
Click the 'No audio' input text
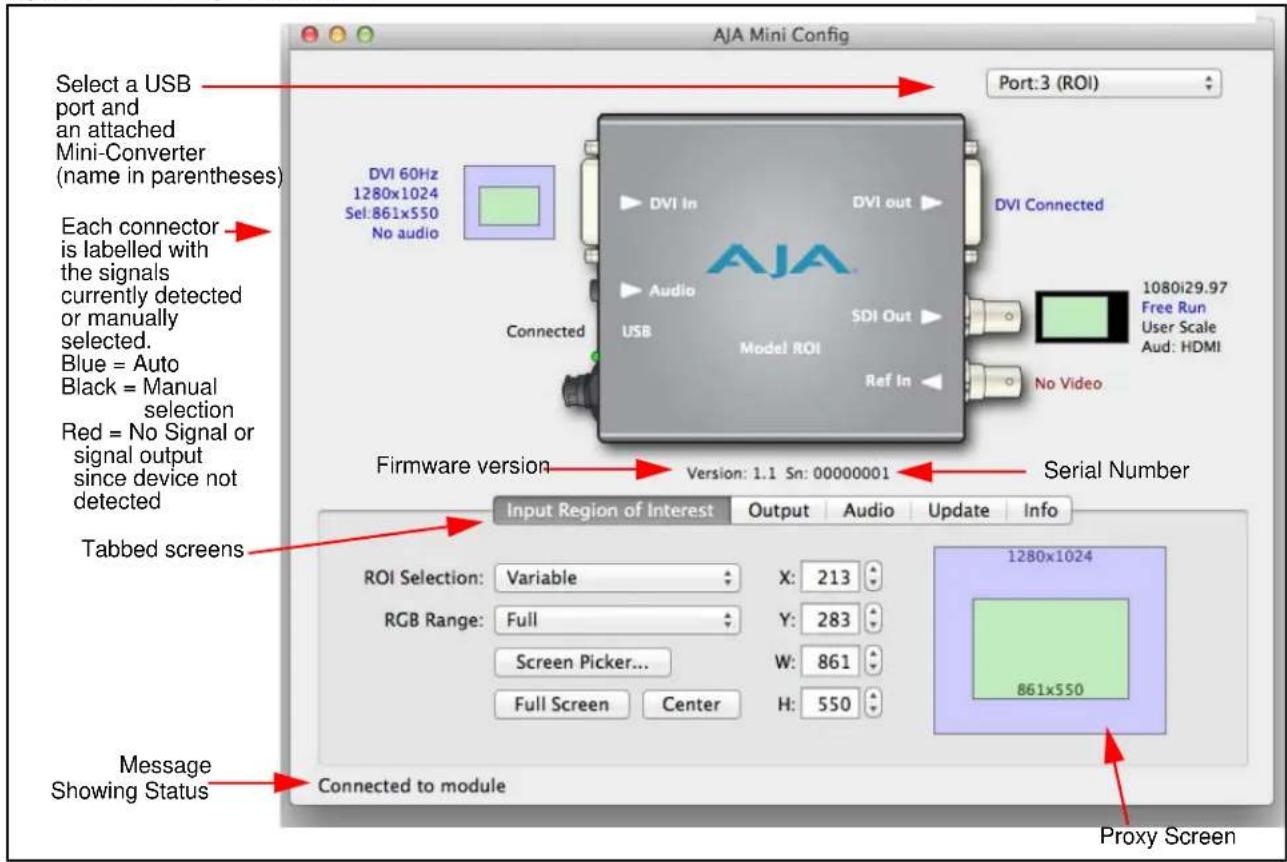tap(405, 233)
